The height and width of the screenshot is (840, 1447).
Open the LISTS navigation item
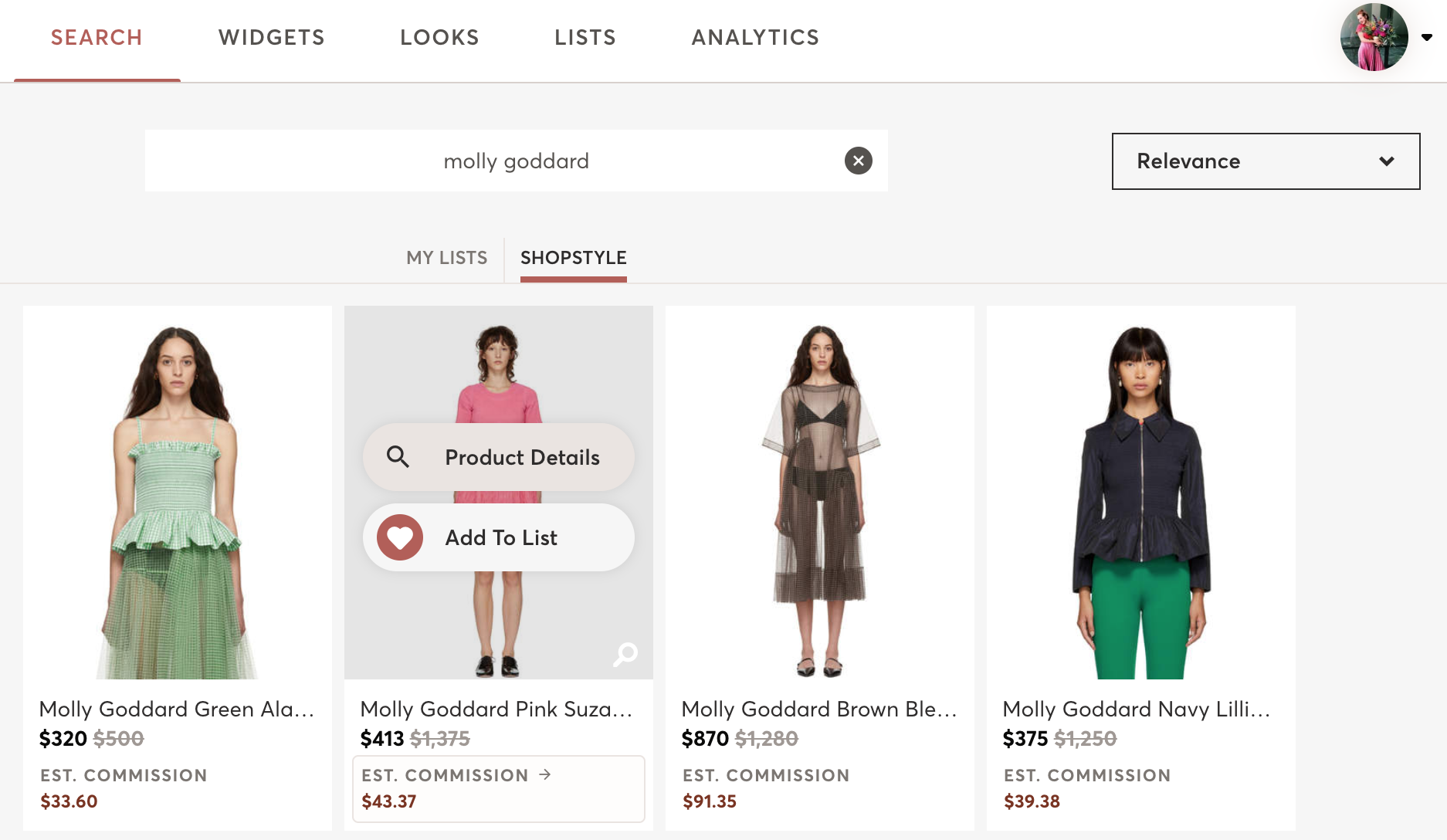tap(585, 37)
